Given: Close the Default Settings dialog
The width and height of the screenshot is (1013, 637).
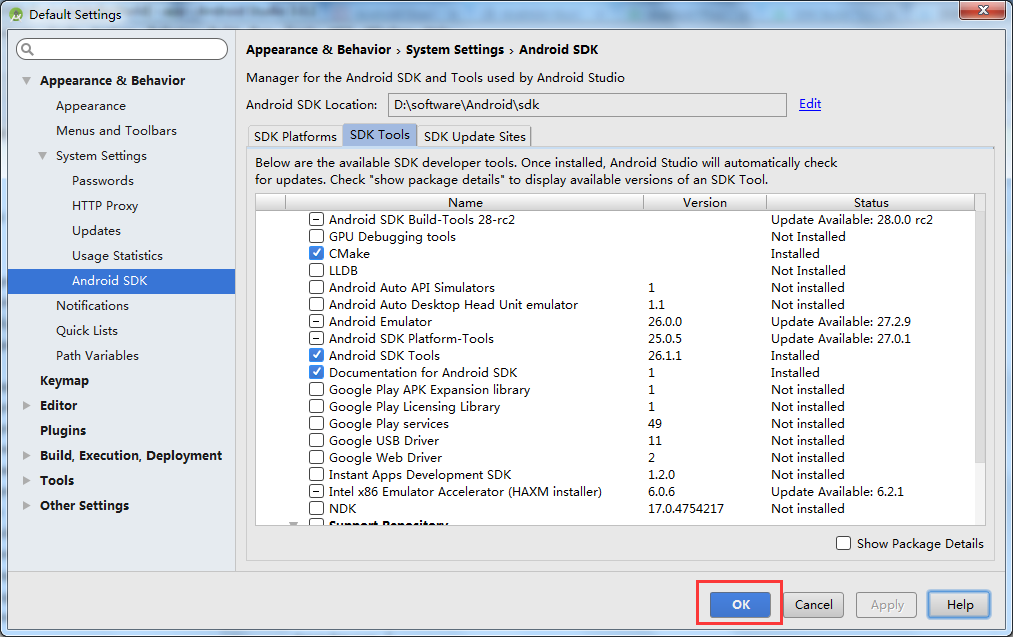Looking at the screenshot, I should click(983, 10).
